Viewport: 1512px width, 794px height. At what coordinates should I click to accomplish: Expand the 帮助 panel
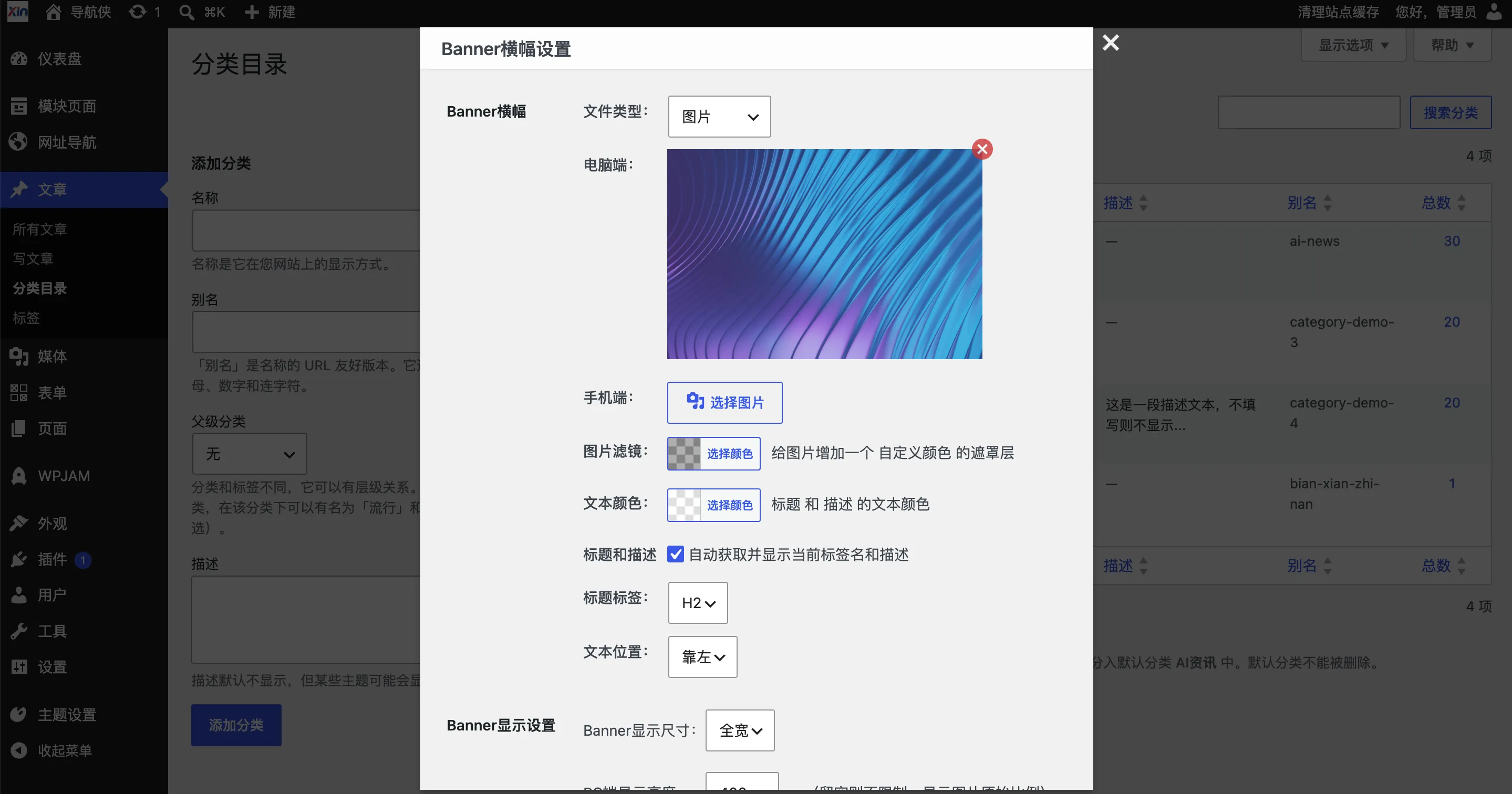pos(1453,45)
